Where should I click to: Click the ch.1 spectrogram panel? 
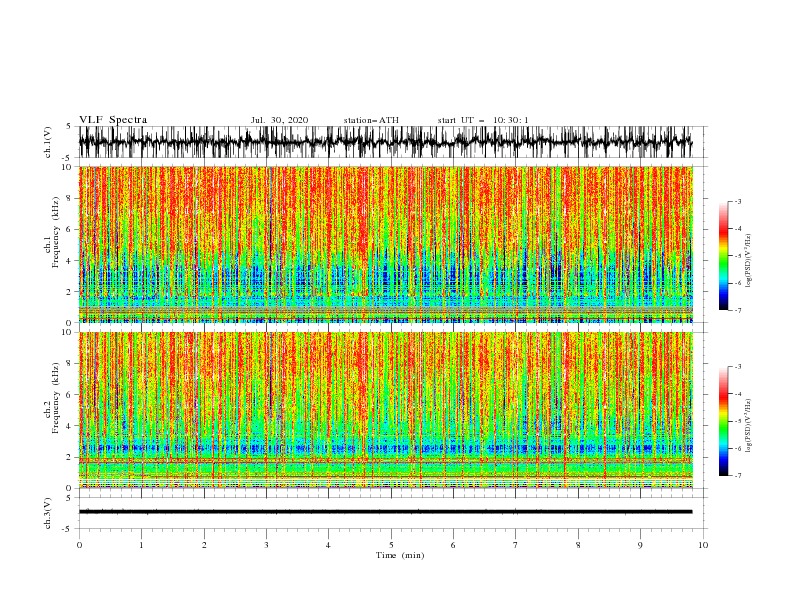click(385, 244)
